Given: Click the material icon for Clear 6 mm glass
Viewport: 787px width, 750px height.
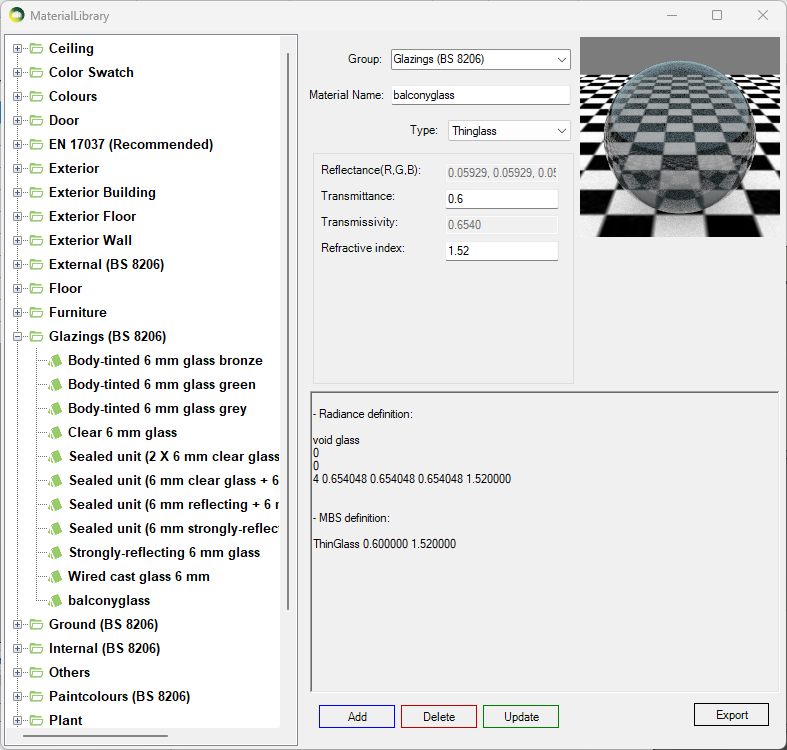Looking at the screenshot, I should coord(56,432).
